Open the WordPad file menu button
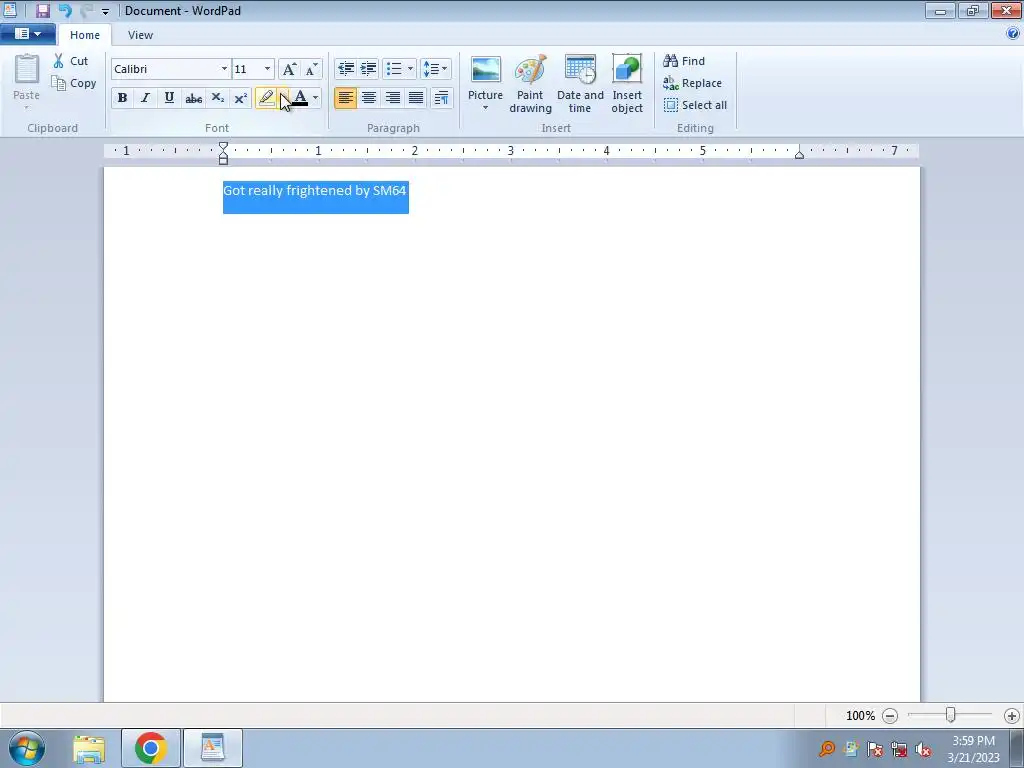 click(27, 33)
